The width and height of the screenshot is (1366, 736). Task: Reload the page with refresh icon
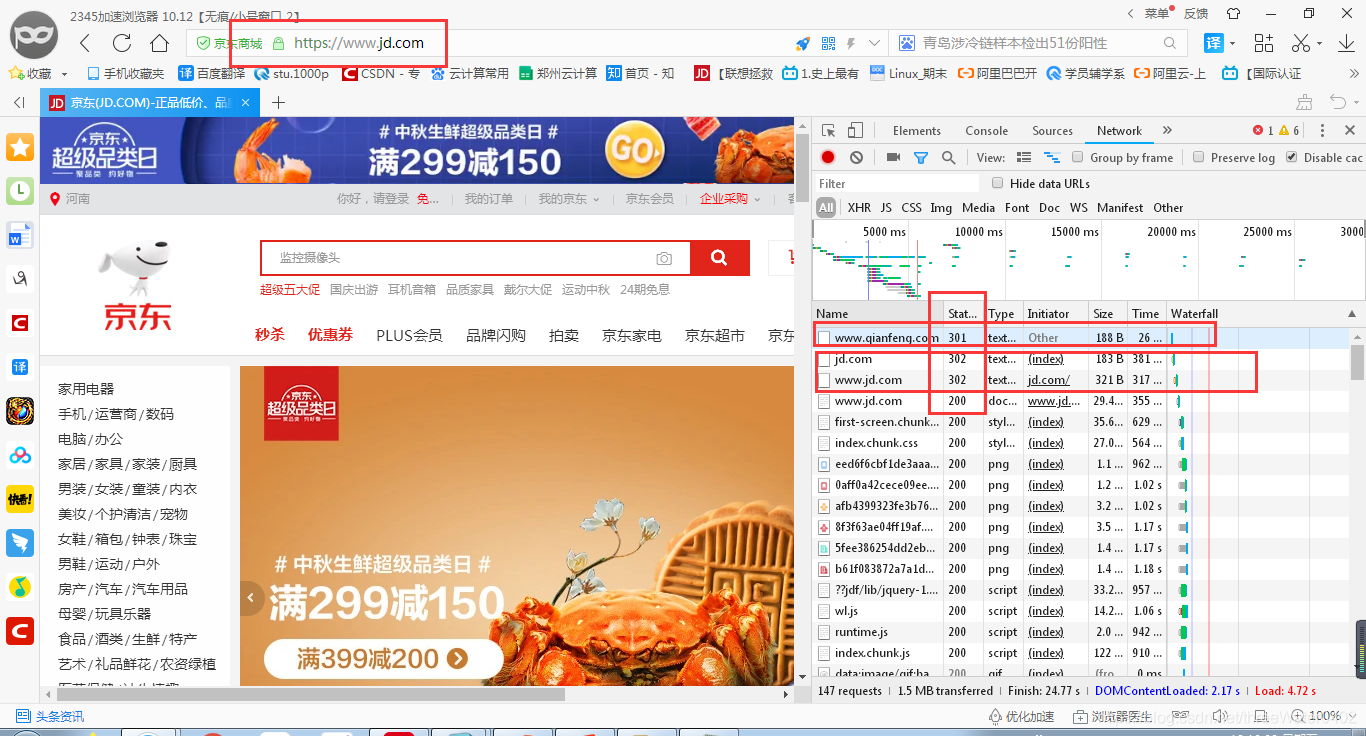tap(122, 43)
